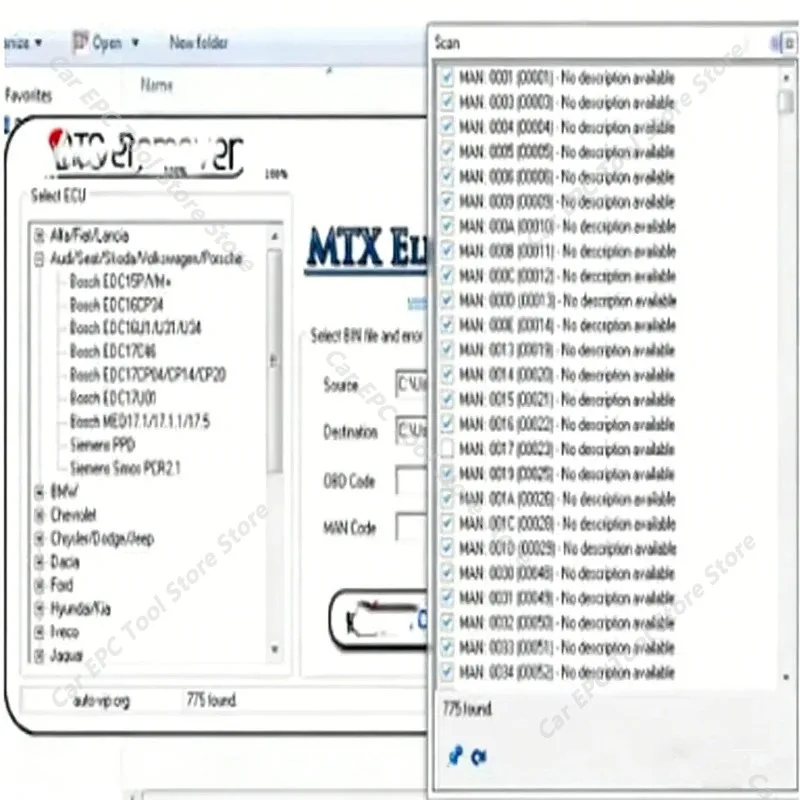
Task: Select Siemens PPD ECU
Action: pyautogui.click(x=103, y=445)
